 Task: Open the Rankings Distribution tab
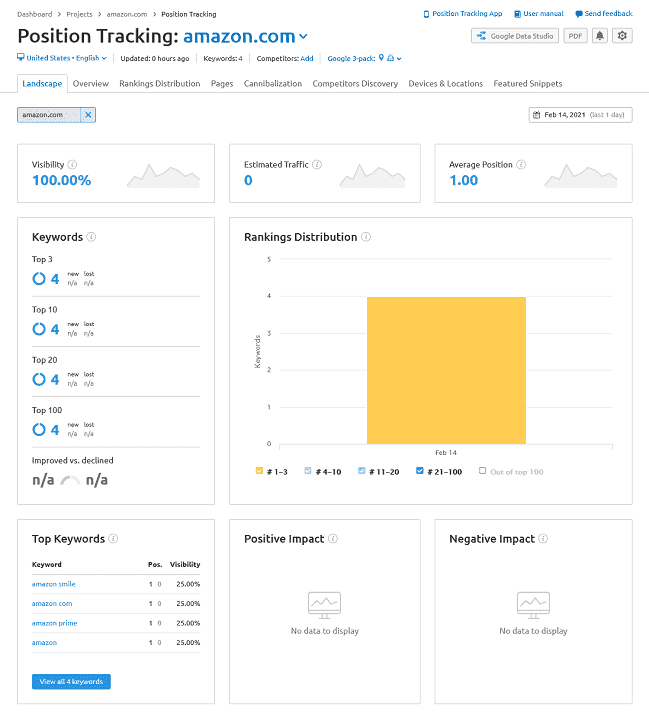(x=159, y=84)
